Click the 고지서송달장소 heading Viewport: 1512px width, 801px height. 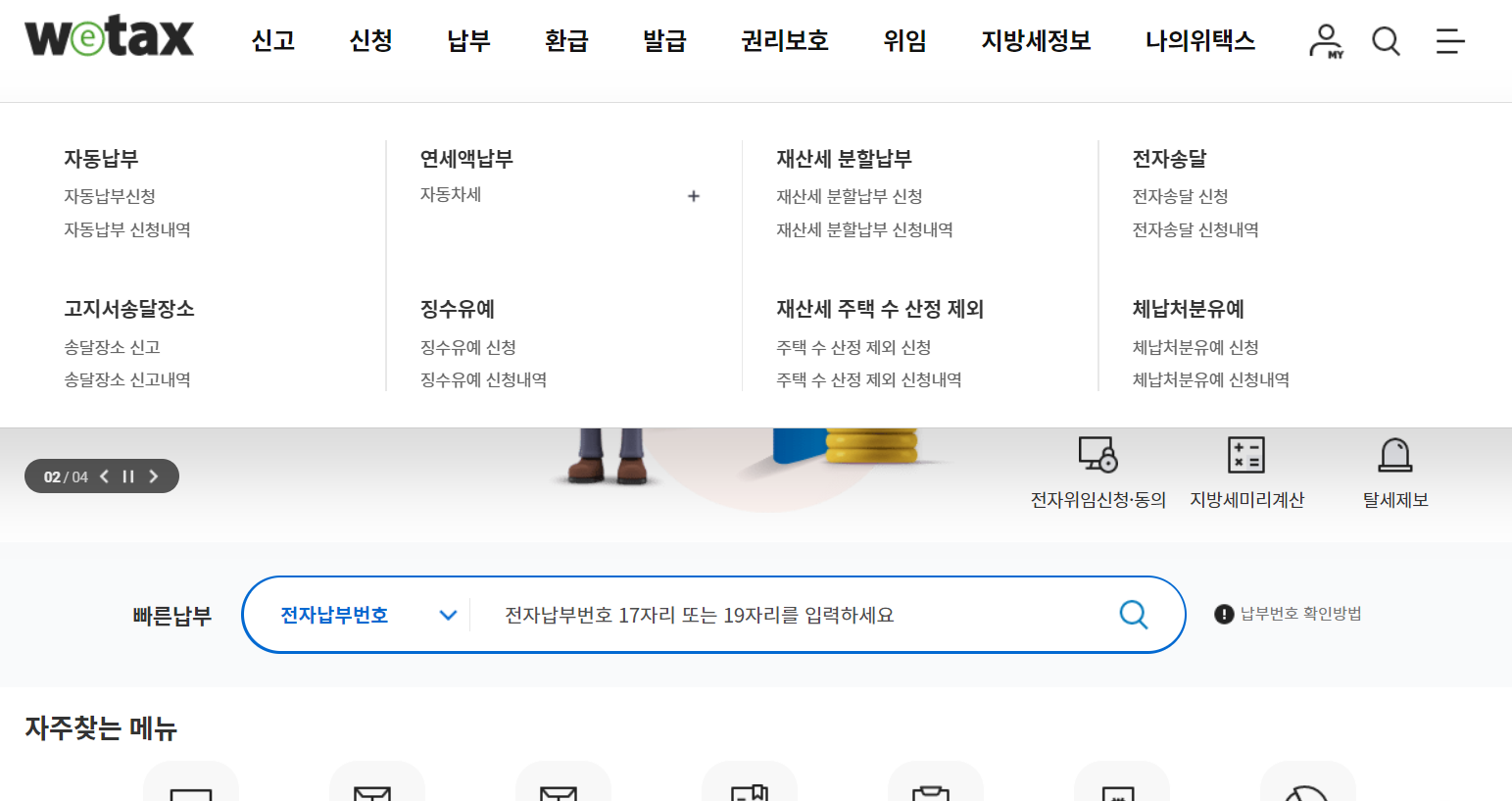129,309
